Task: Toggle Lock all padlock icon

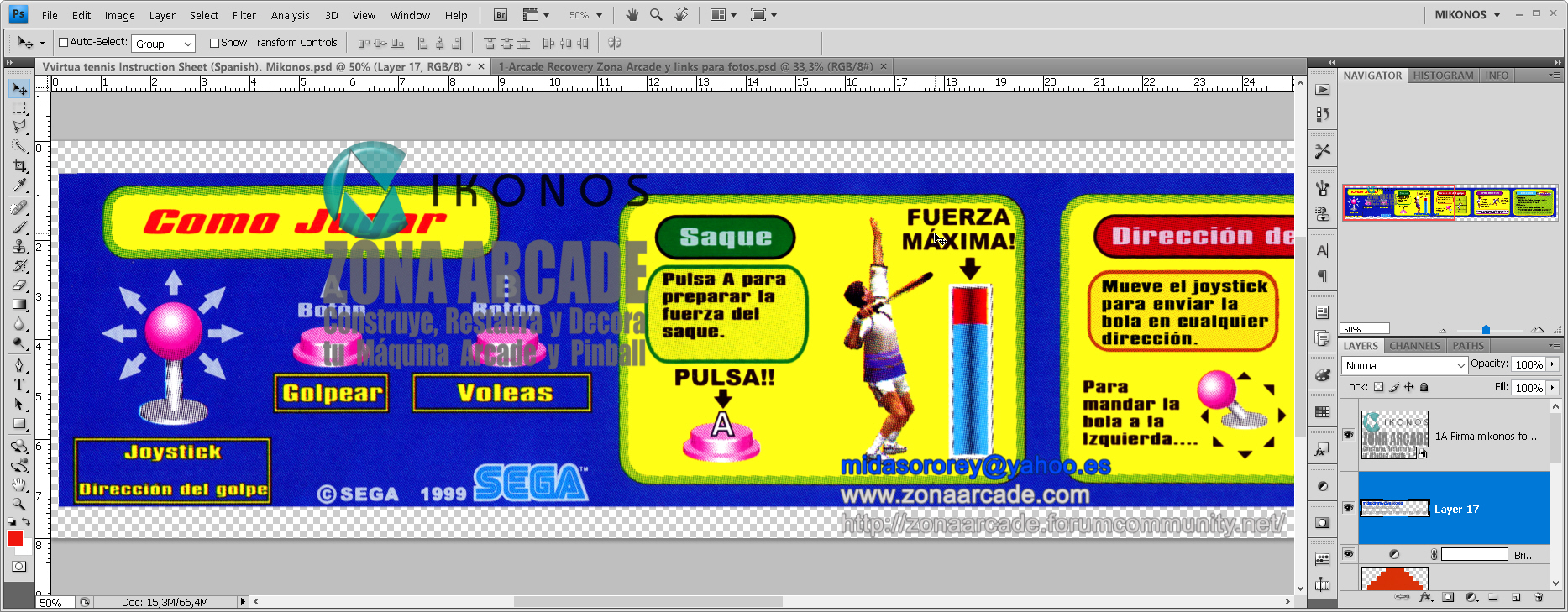Action: [1424, 387]
